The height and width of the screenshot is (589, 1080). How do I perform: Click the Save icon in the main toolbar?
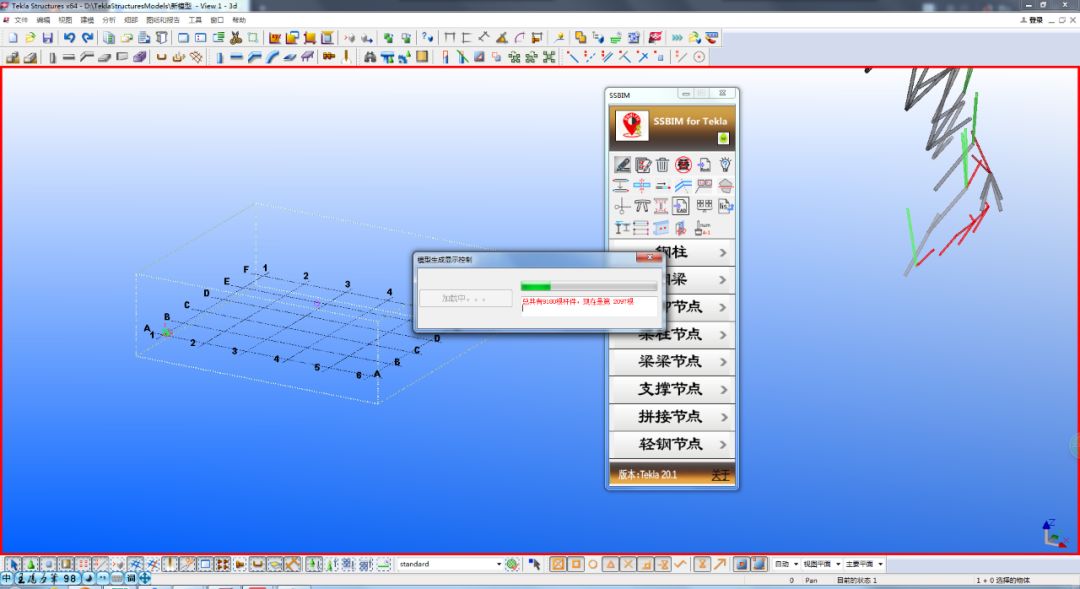[49, 38]
